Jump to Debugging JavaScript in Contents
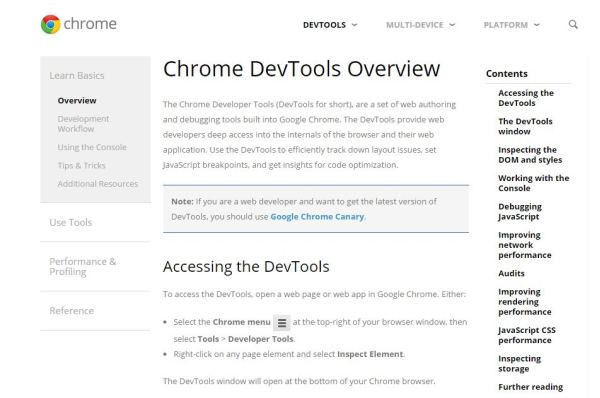Viewport: 600px width, 398px height. (x=520, y=212)
